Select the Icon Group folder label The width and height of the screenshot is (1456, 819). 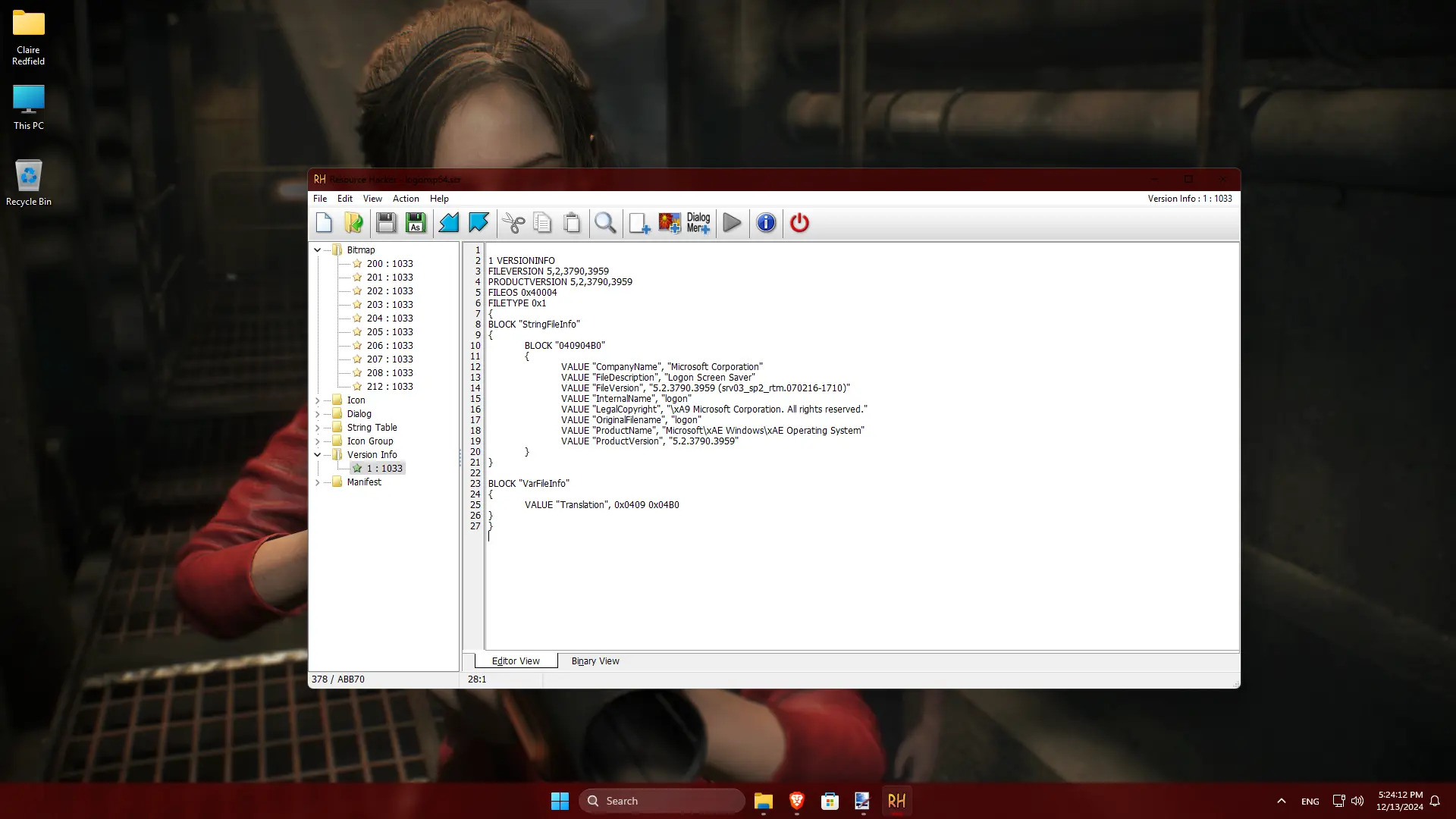(x=370, y=441)
